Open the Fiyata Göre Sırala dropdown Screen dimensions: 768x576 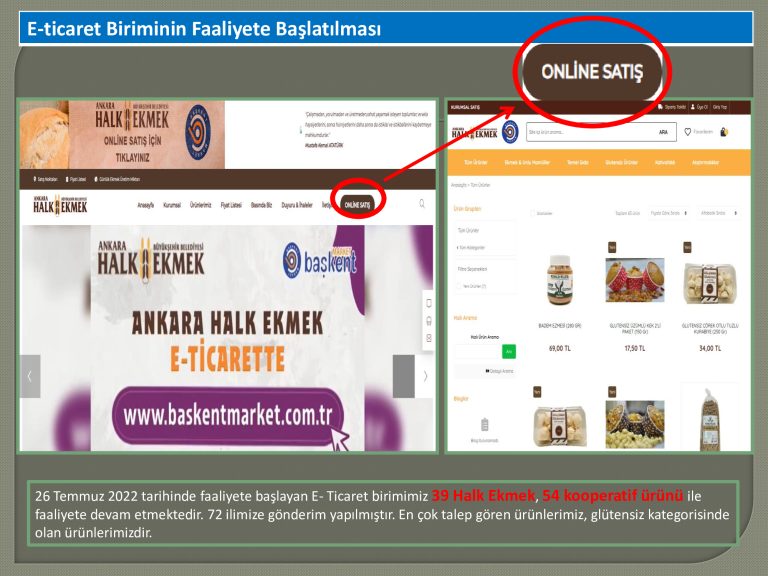pos(669,213)
